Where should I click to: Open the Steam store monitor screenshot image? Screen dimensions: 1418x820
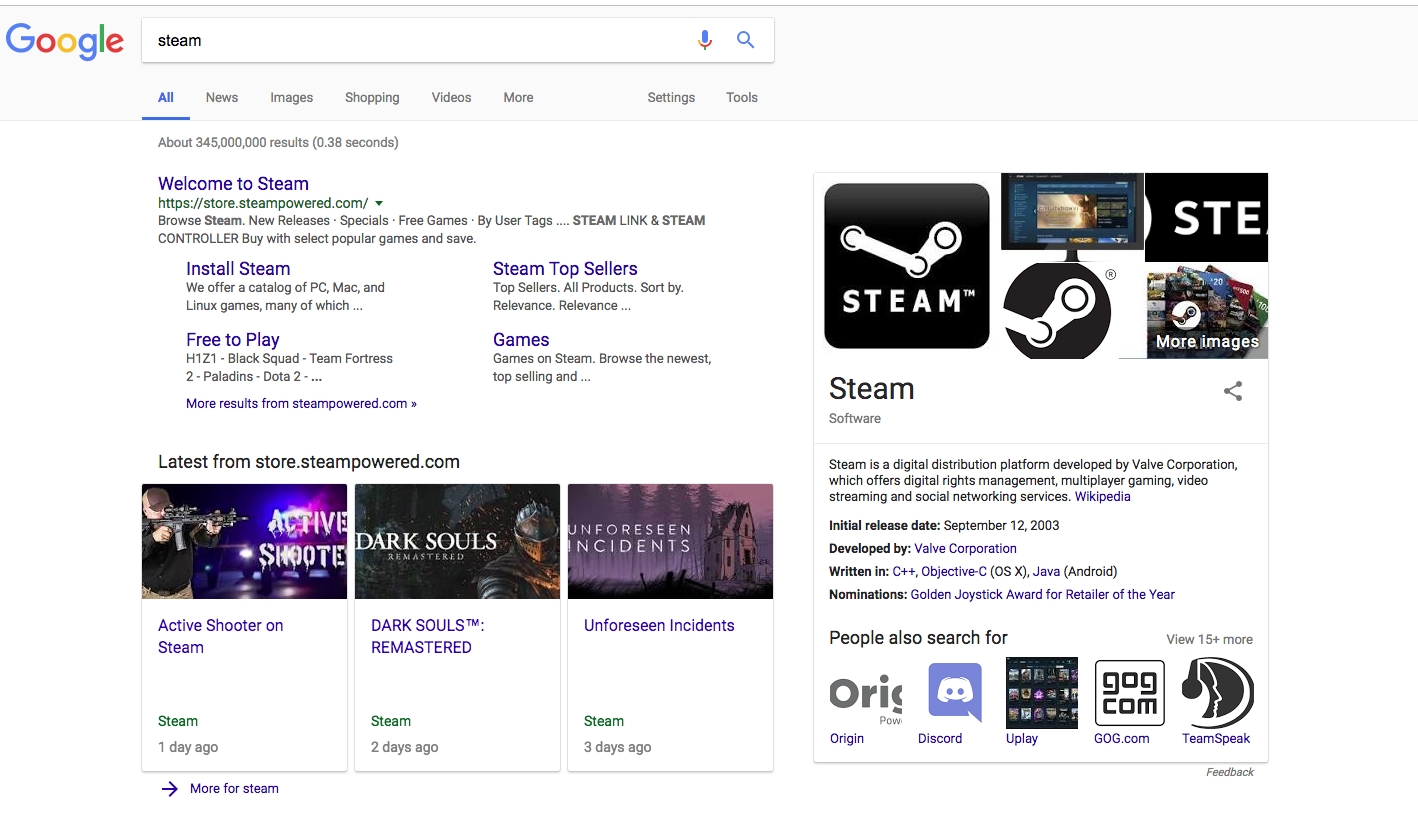tap(1072, 217)
